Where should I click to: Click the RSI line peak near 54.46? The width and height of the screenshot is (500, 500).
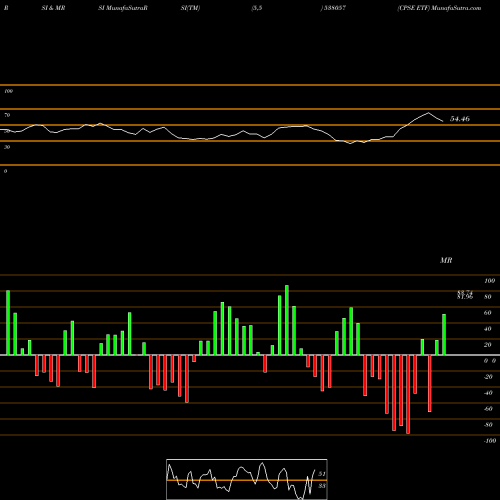tap(428, 113)
